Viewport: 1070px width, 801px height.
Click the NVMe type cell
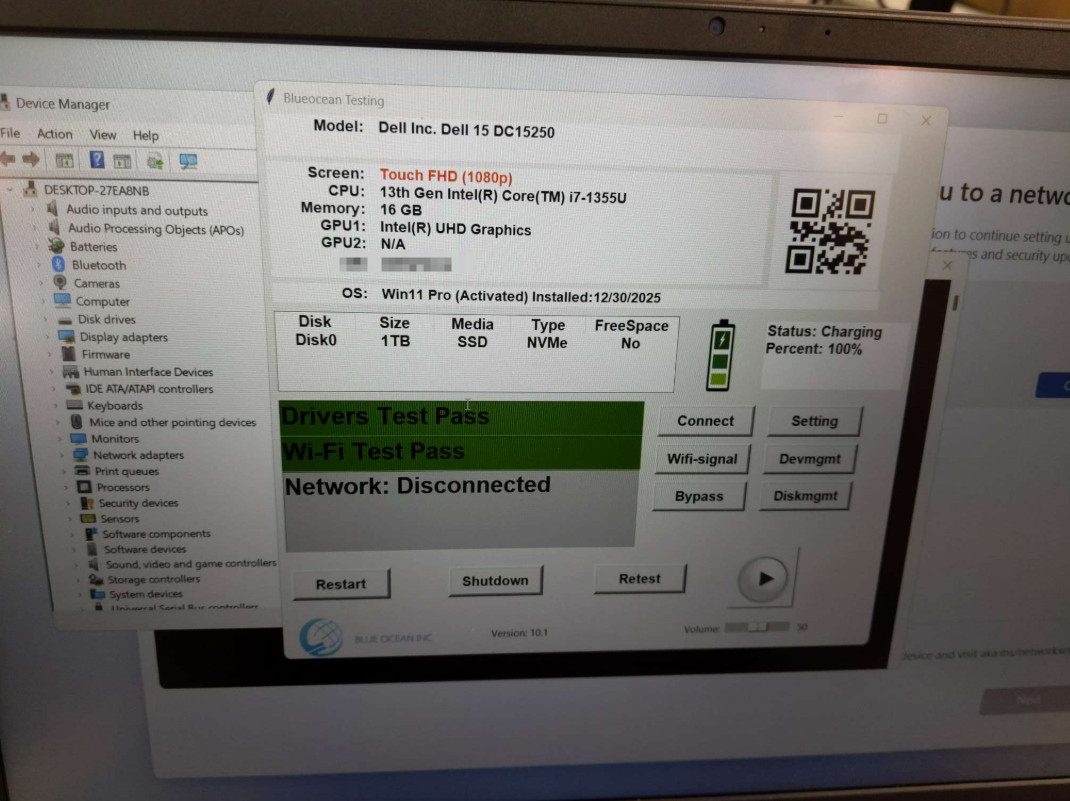547,343
